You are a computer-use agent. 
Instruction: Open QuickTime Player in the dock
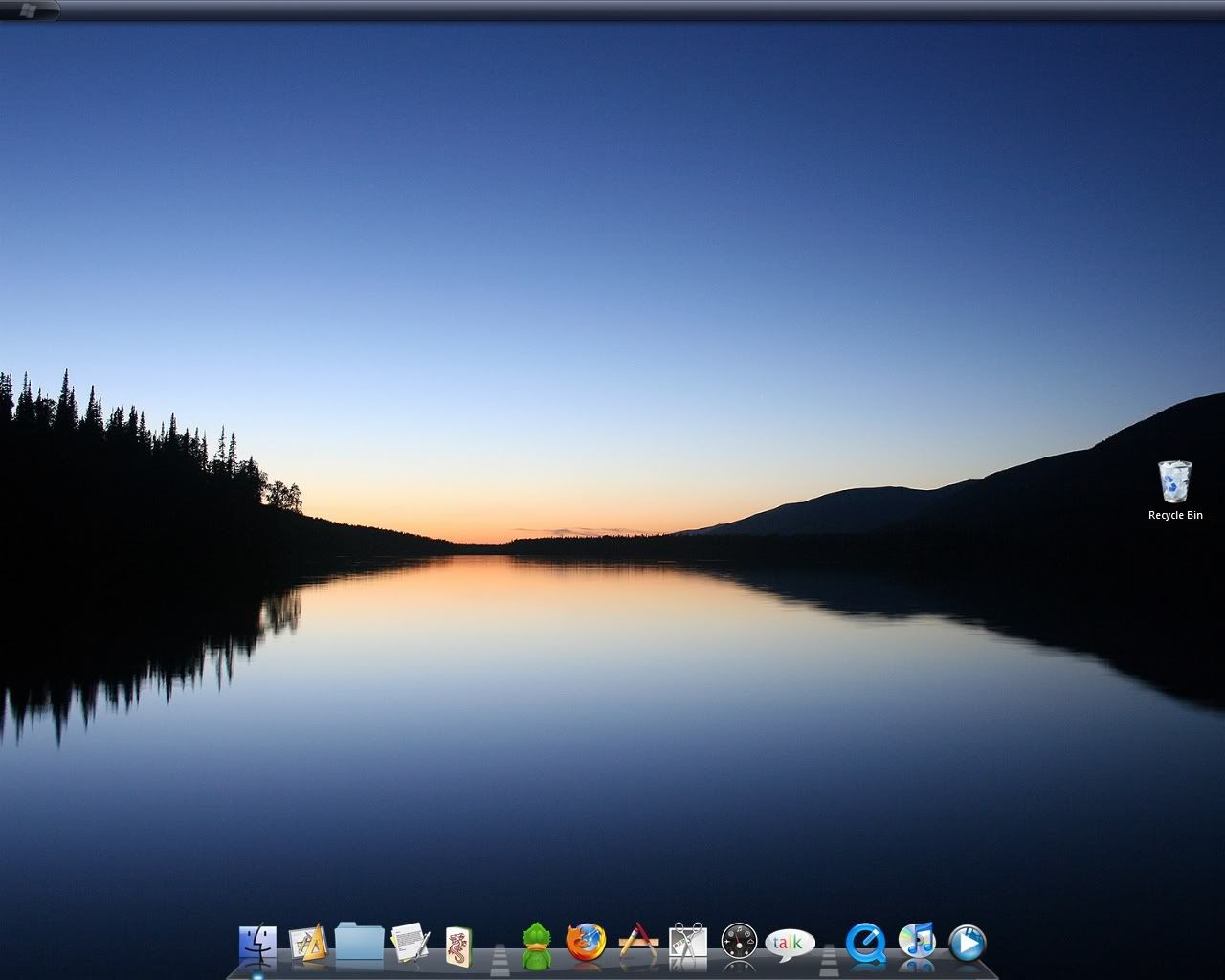click(867, 943)
